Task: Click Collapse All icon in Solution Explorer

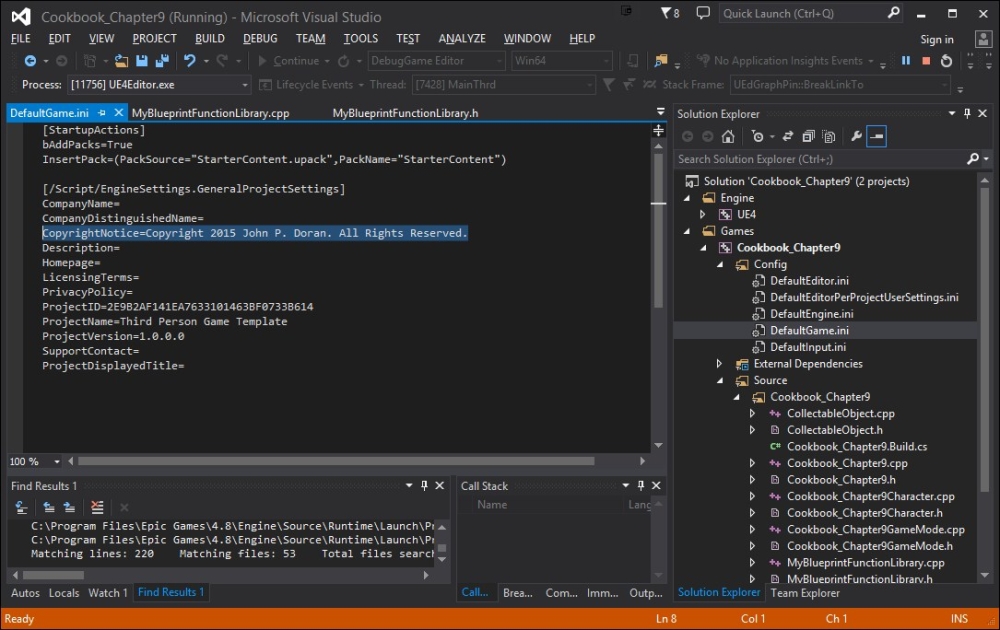Action: click(808, 137)
